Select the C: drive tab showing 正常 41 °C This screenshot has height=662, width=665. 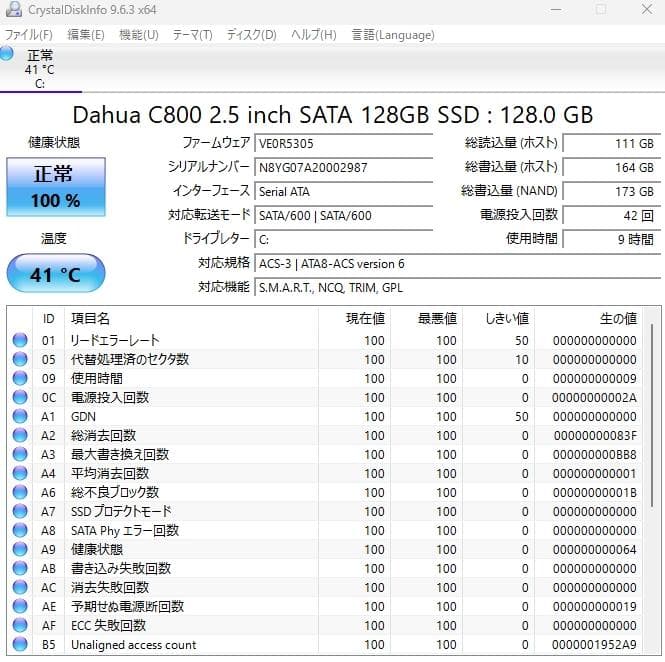tap(41, 69)
